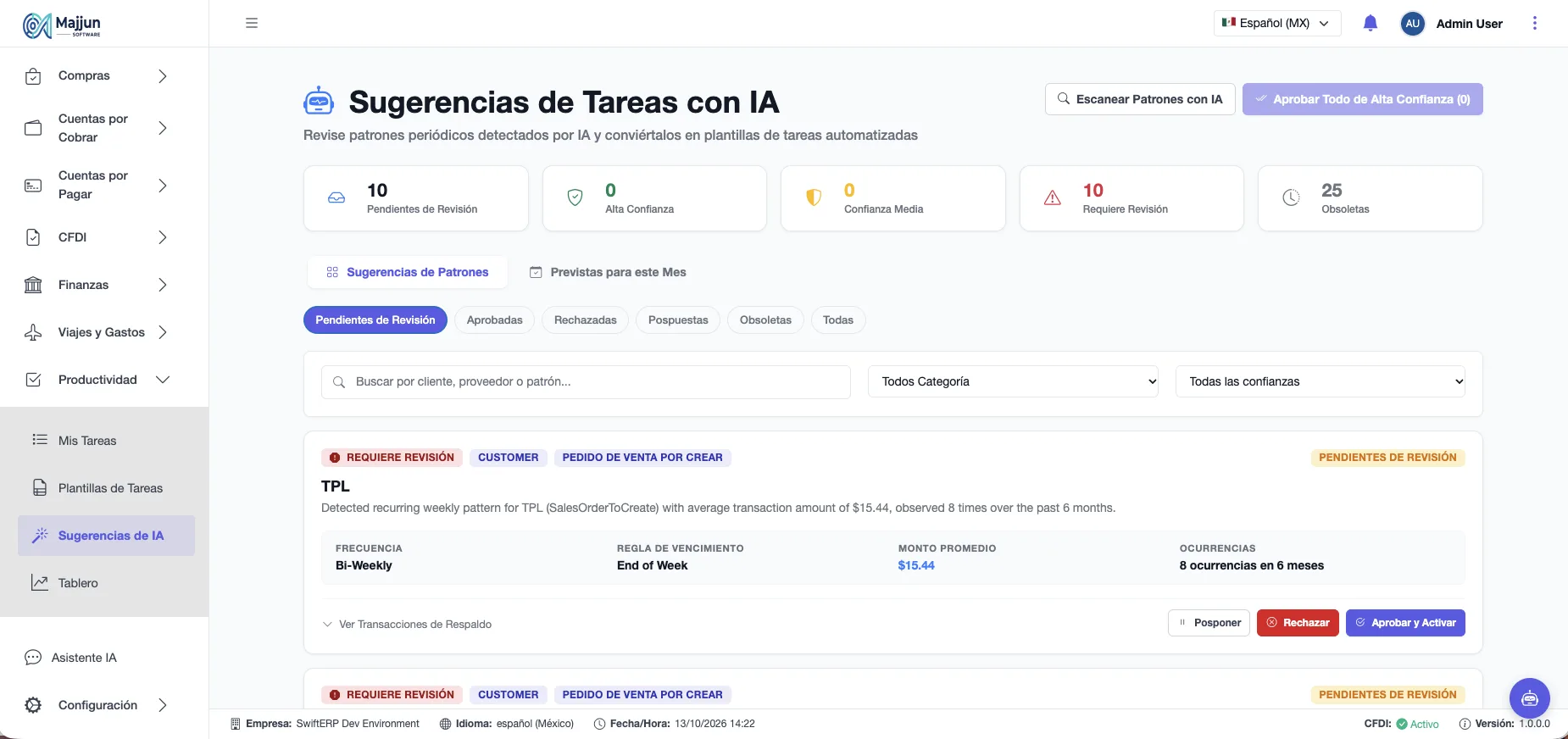This screenshot has height=739, width=1568.
Task: Toggle the sidebar hamburger menu
Action: (252, 23)
